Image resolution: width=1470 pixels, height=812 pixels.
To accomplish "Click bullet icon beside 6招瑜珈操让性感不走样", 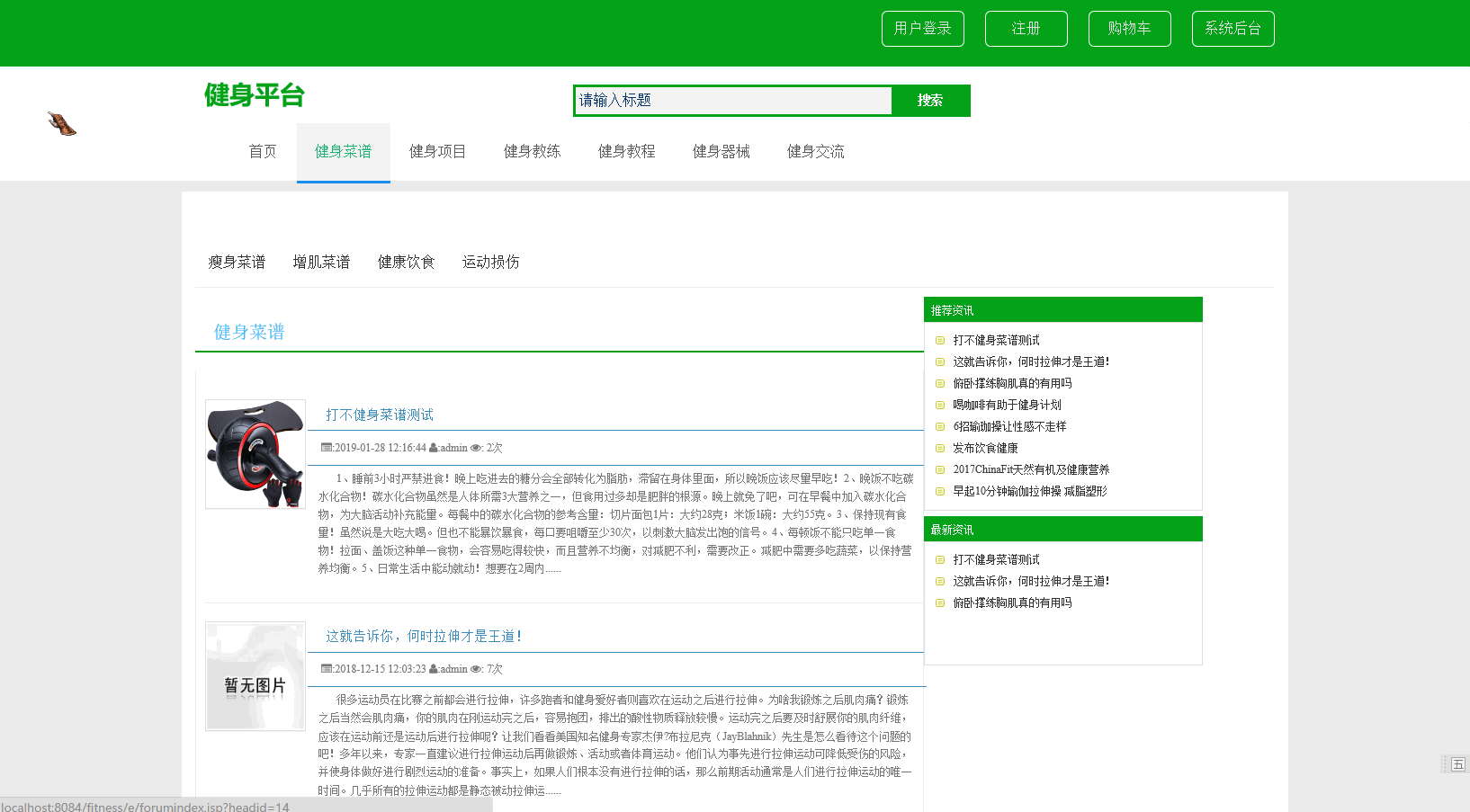I will (x=940, y=426).
